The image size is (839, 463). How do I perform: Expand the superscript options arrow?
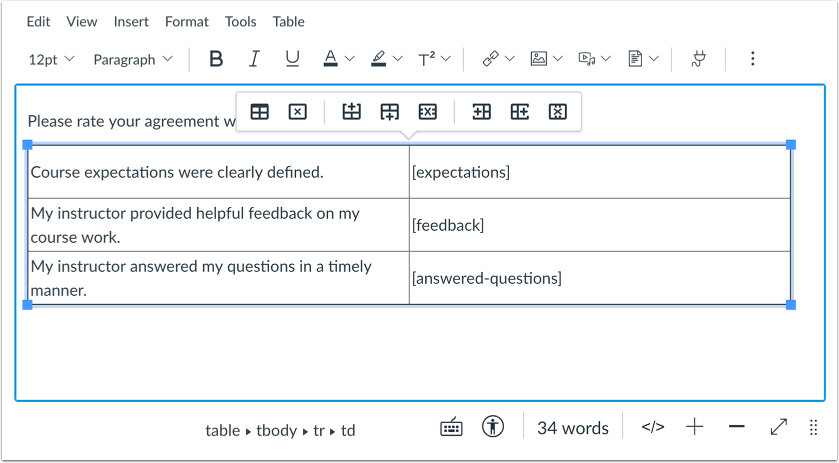tap(446, 58)
